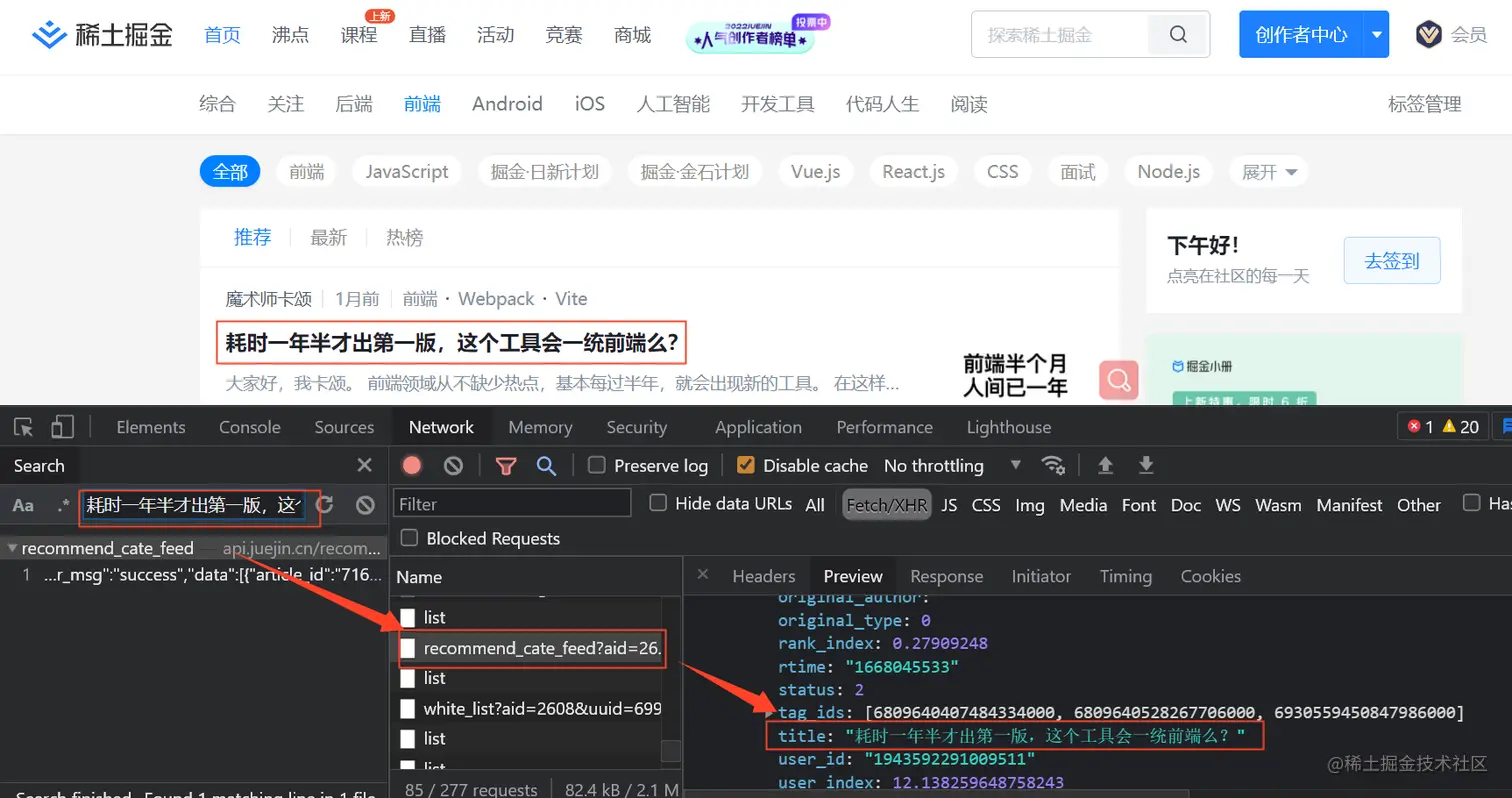Filter requests by Fetch/XHR type
The width and height of the screenshot is (1512, 798).
coord(887,505)
